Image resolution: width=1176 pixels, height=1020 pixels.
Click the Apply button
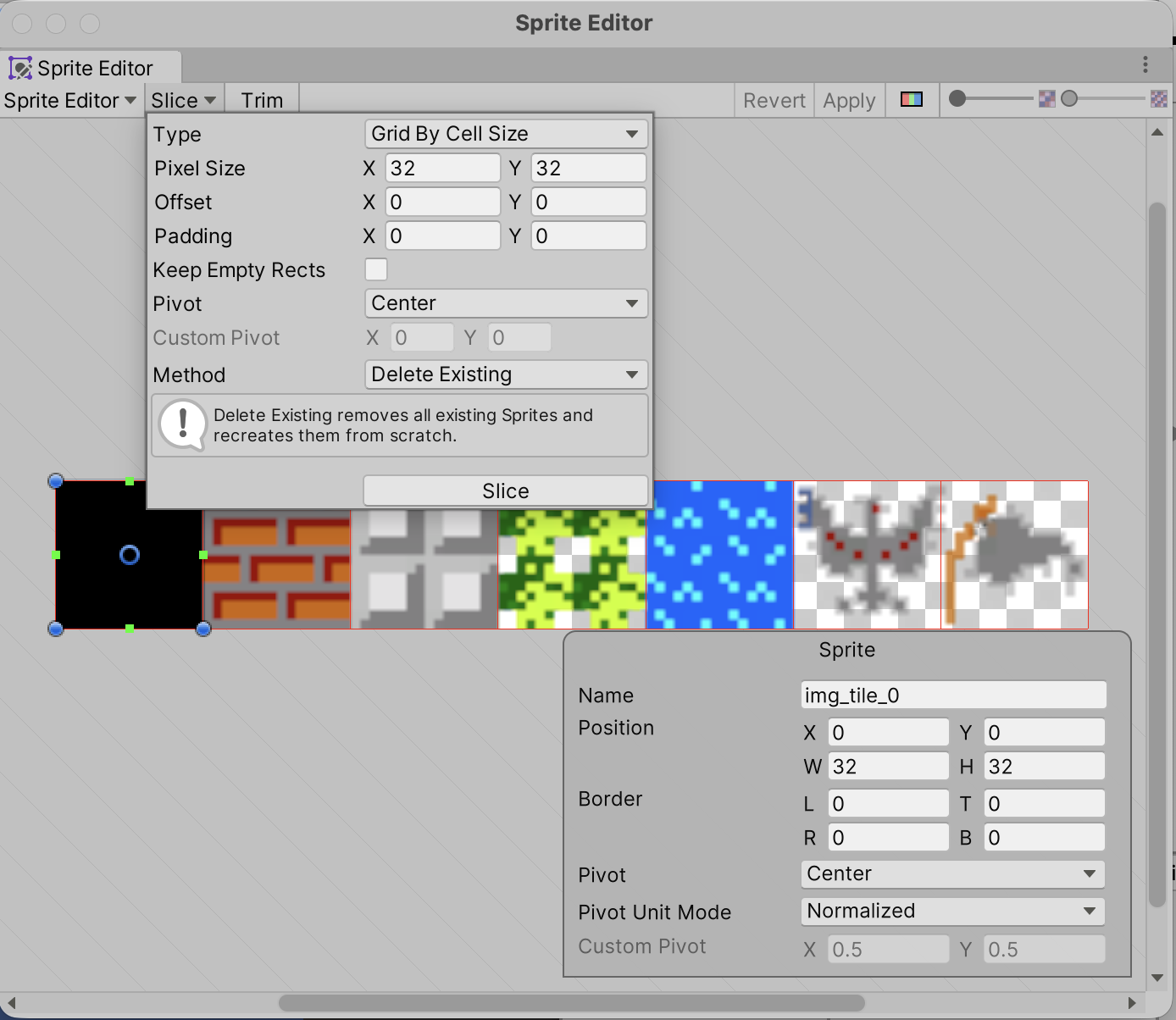(x=849, y=100)
